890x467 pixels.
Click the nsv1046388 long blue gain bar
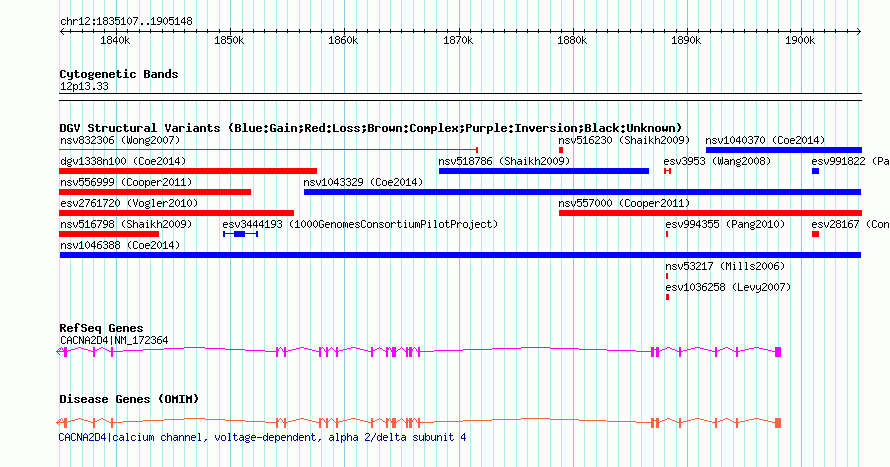click(x=460, y=255)
